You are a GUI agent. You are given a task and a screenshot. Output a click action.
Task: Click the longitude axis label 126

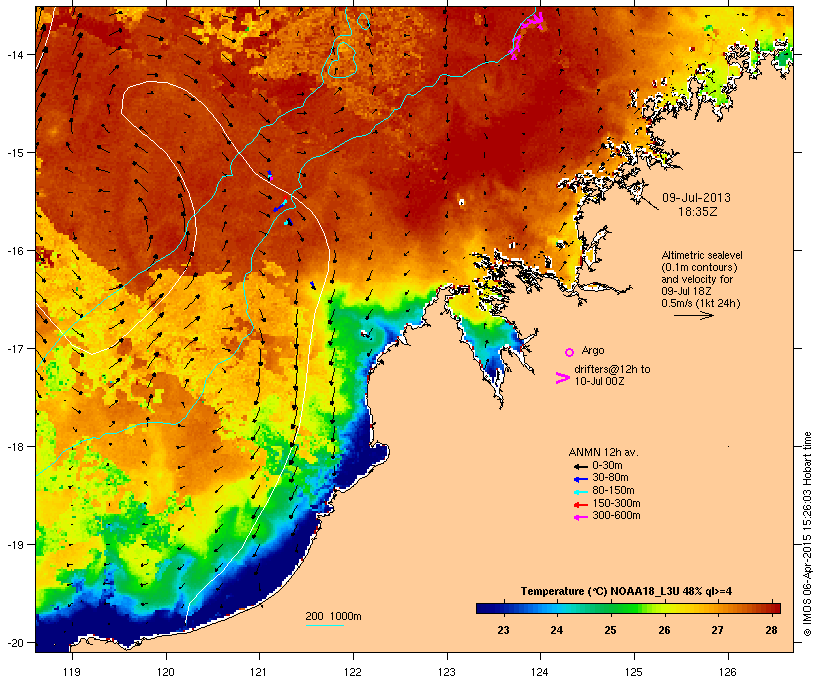(x=727, y=672)
